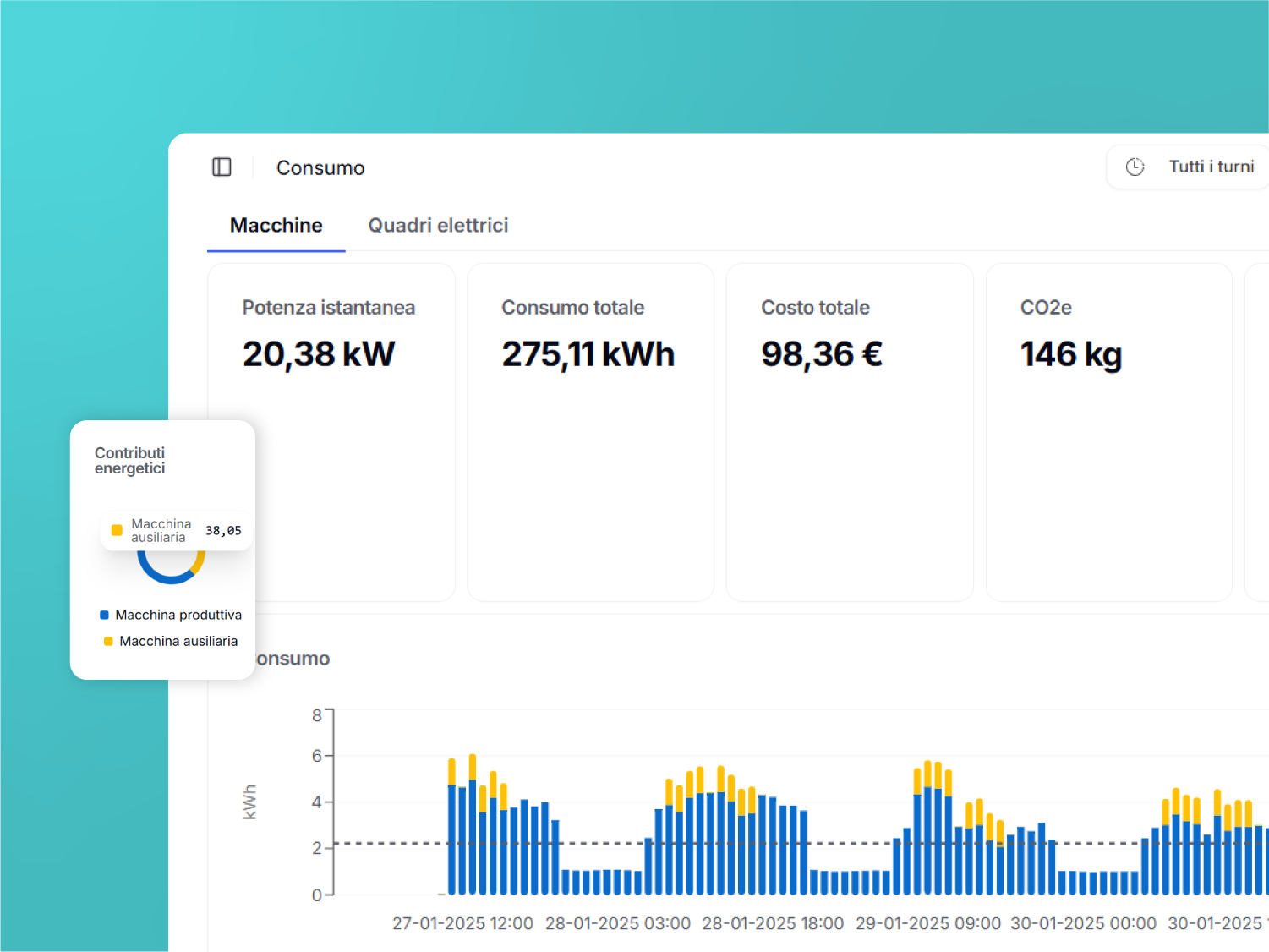This screenshot has height=952, width=1269.
Task: Click the 4 tick on the y-axis
Action: [317, 802]
